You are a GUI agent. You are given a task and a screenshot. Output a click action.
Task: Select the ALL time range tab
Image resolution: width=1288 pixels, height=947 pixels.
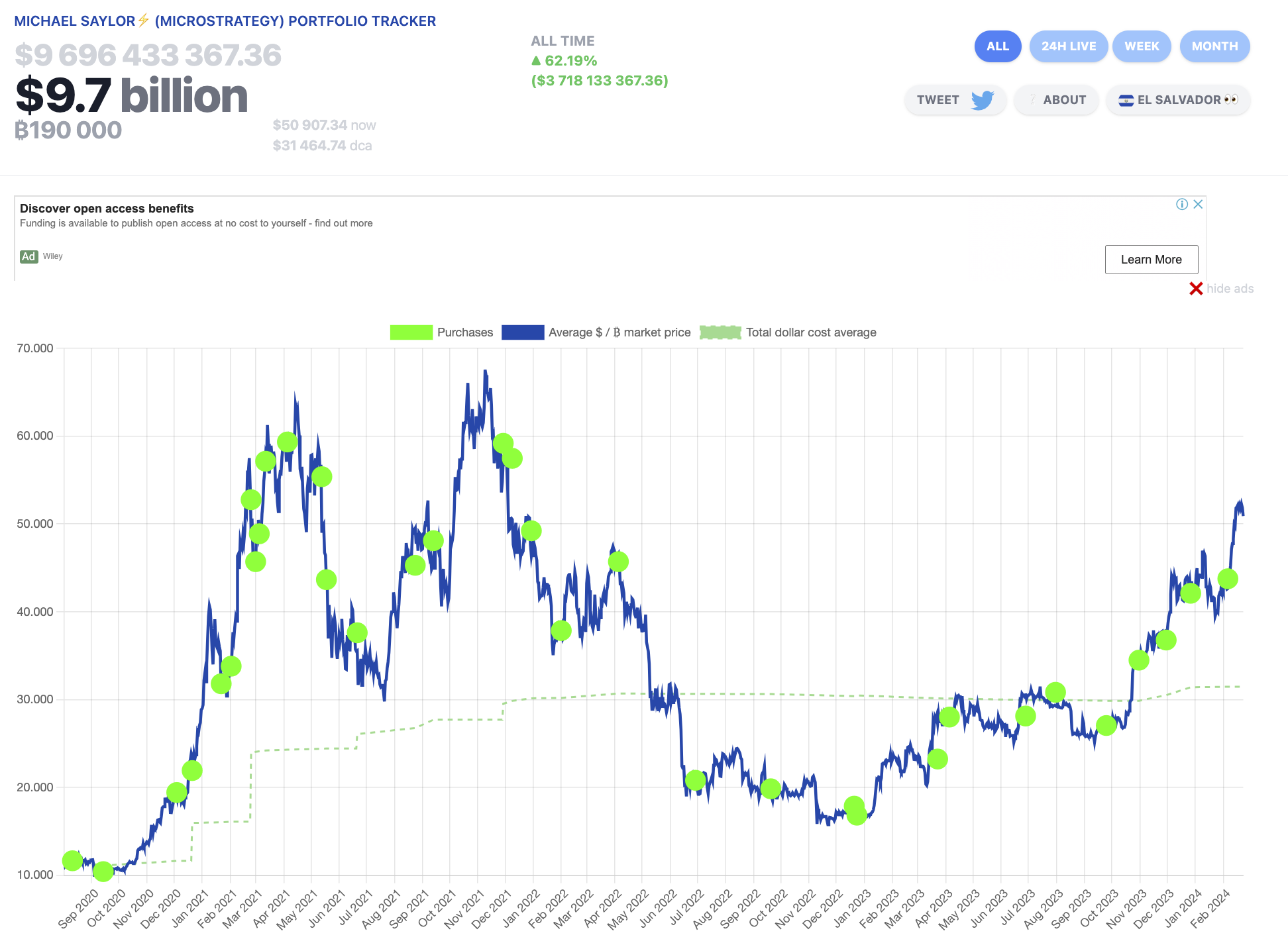point(997,46)
